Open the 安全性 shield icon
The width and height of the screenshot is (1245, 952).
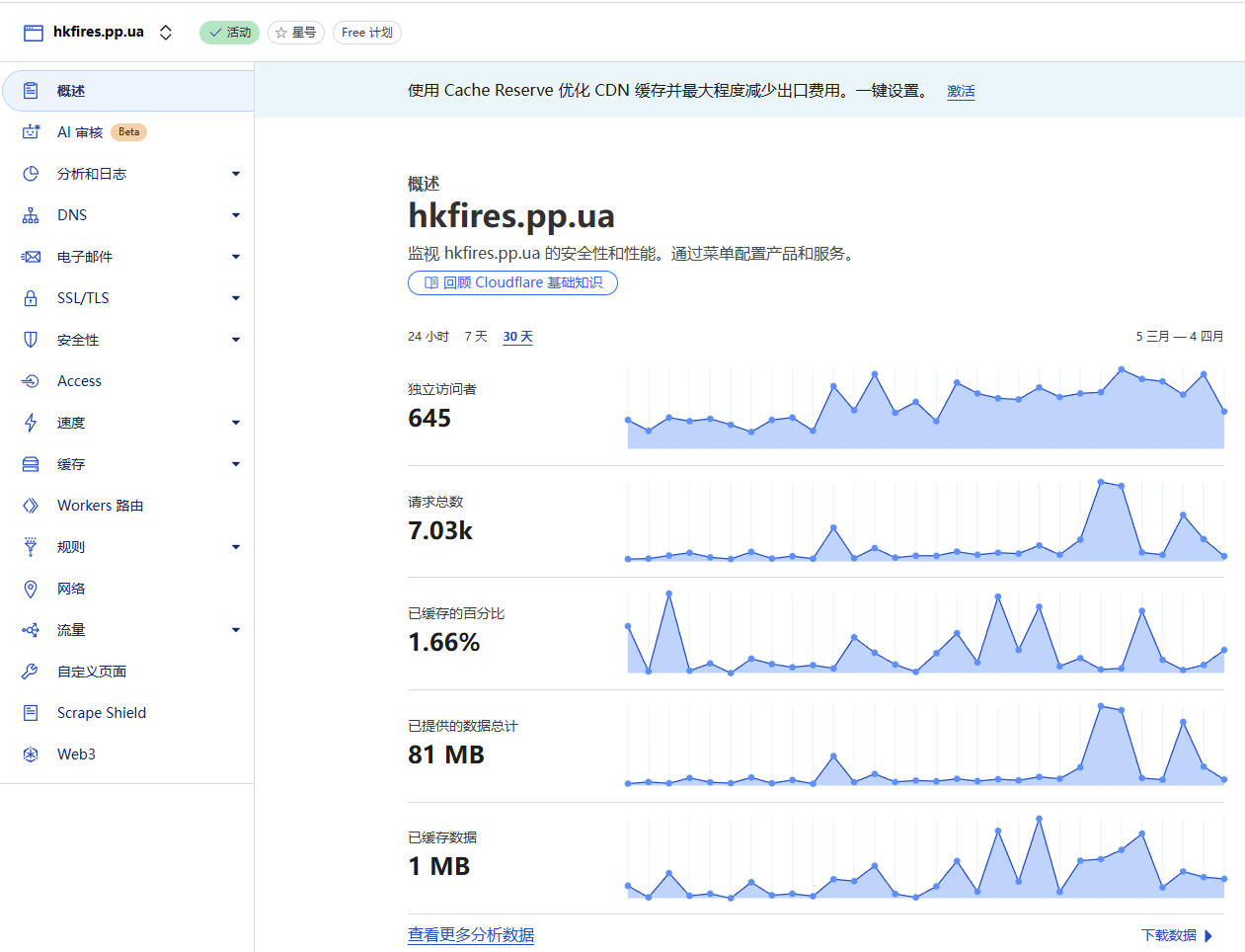(31, 339)
